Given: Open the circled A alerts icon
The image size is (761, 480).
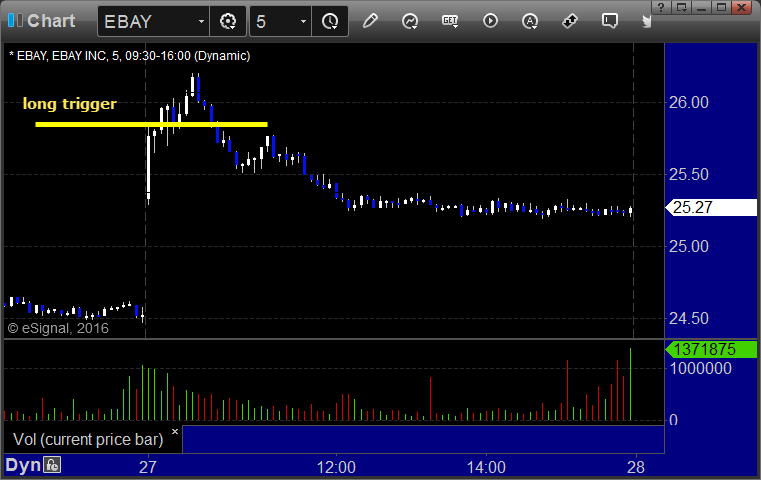Looking at the screenshot, I should 529,21.
